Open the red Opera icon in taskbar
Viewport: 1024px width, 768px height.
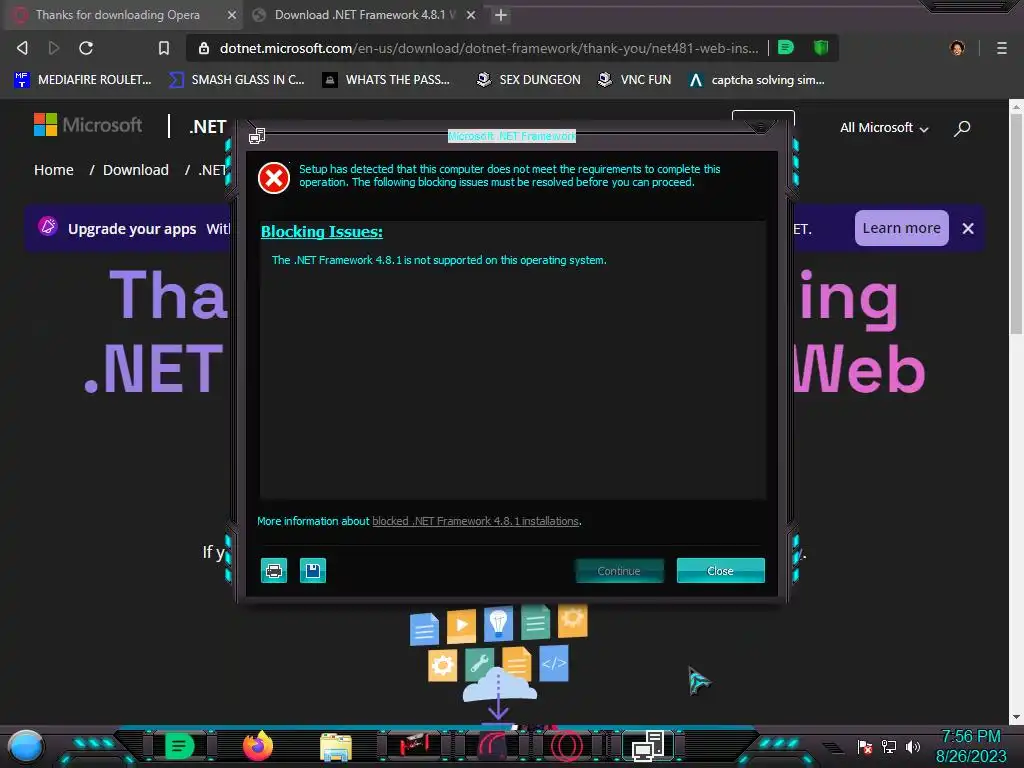tap(567, 746)
